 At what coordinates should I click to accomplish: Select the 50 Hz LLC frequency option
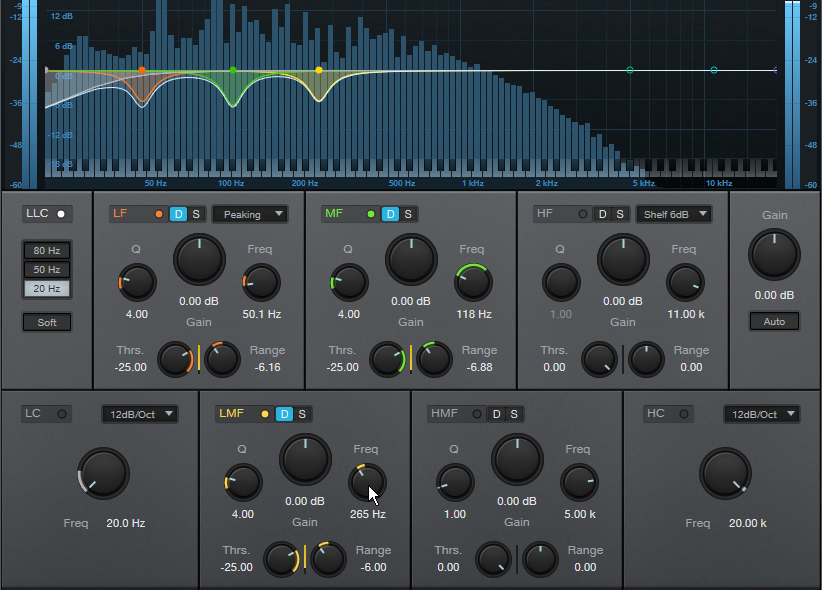tap(46, 269)
